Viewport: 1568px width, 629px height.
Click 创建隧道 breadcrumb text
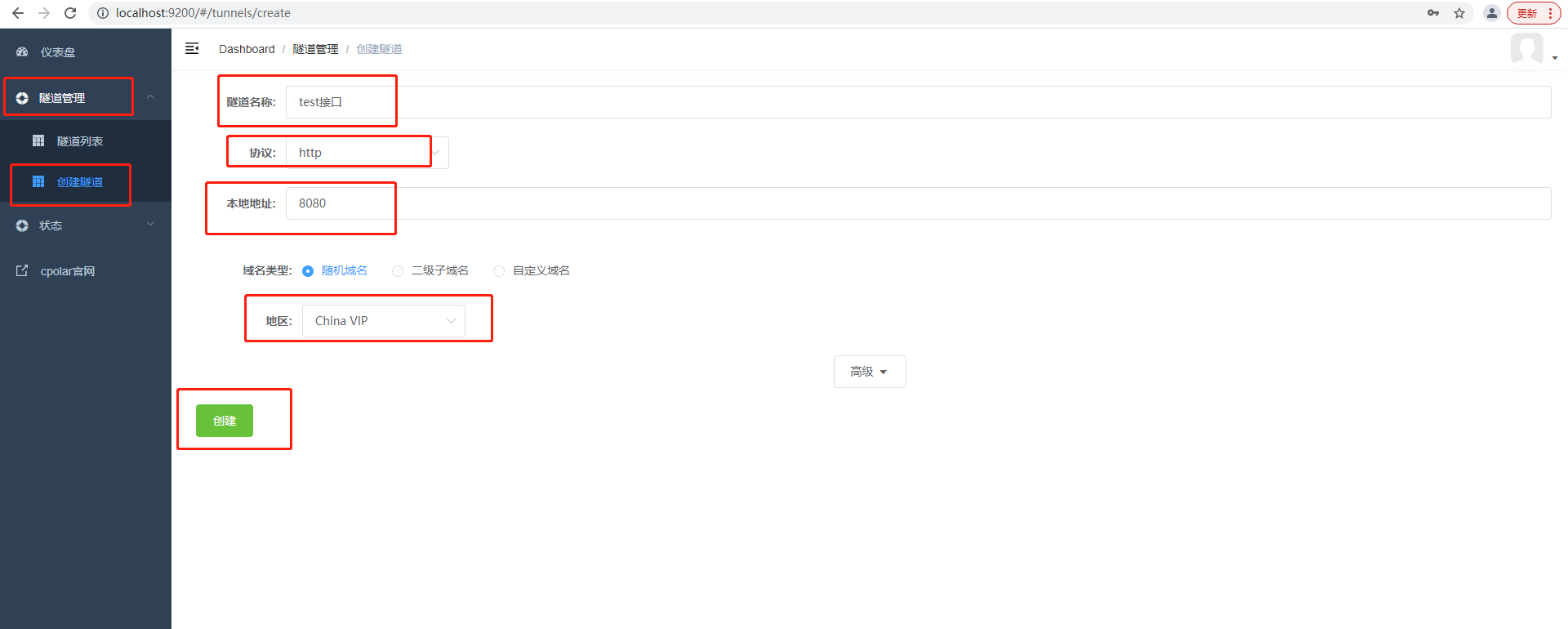379,49
